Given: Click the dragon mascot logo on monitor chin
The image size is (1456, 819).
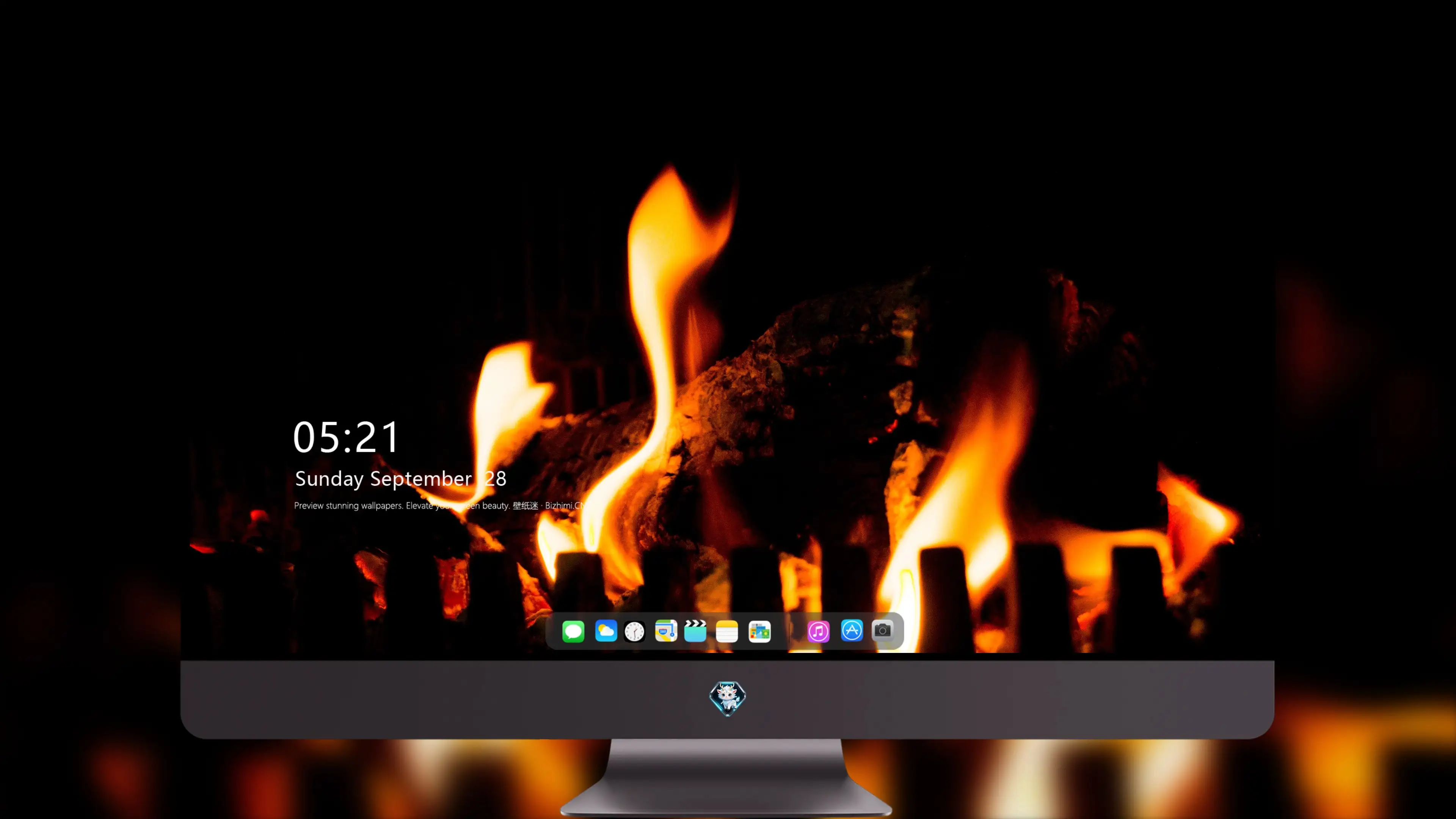Looking at the screenshot, I should (728, 698).
